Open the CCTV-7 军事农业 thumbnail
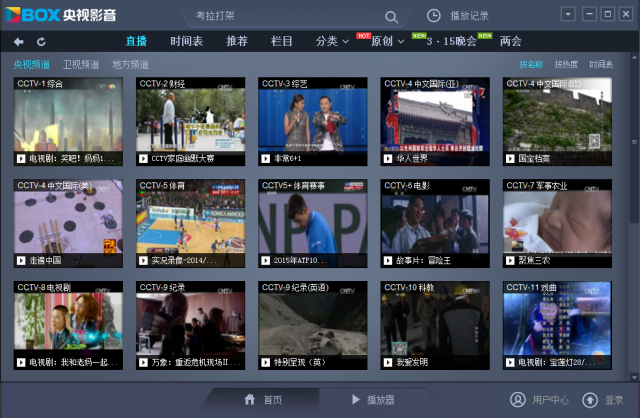The height and width of the screenshot is (418, 640). pos(557,223)
